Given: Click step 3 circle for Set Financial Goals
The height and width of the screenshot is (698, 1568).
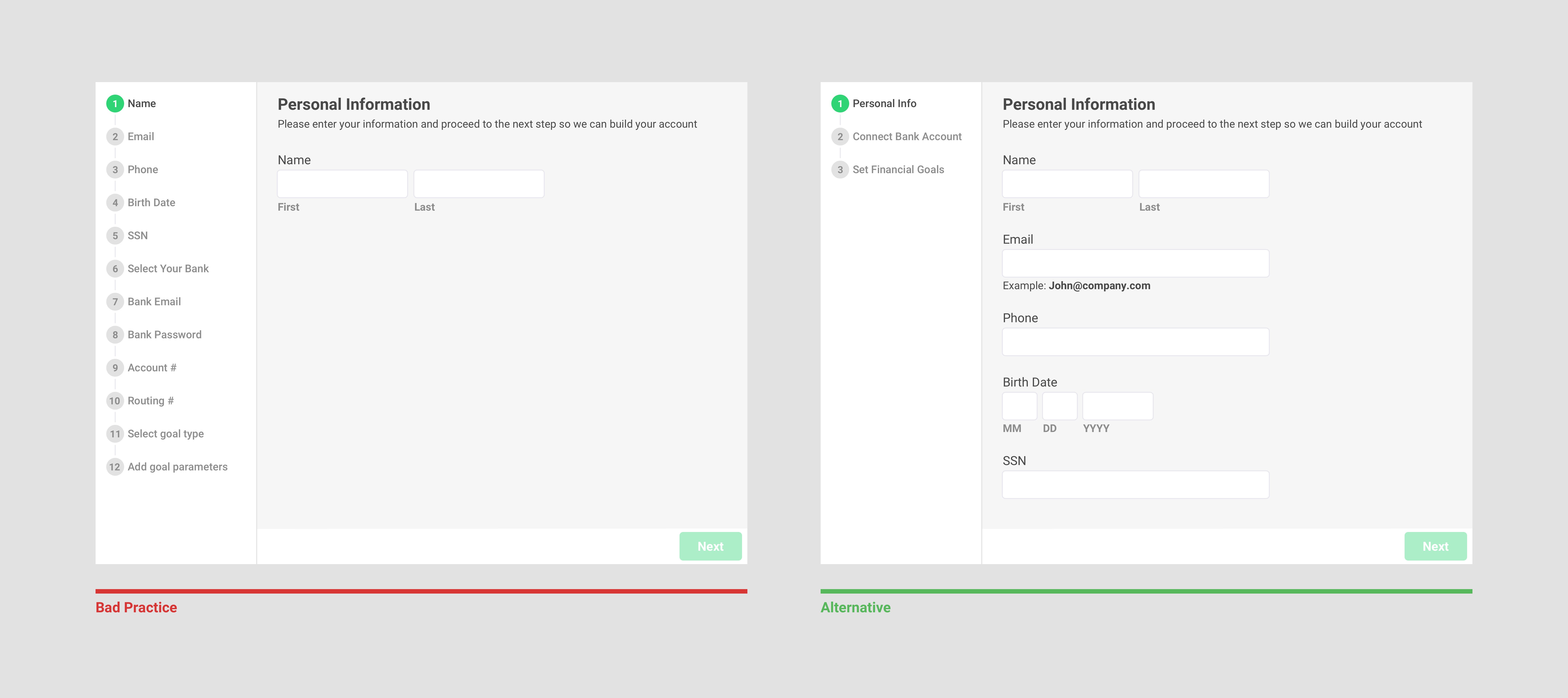Looking at the screenshot, I should [840, 170].
